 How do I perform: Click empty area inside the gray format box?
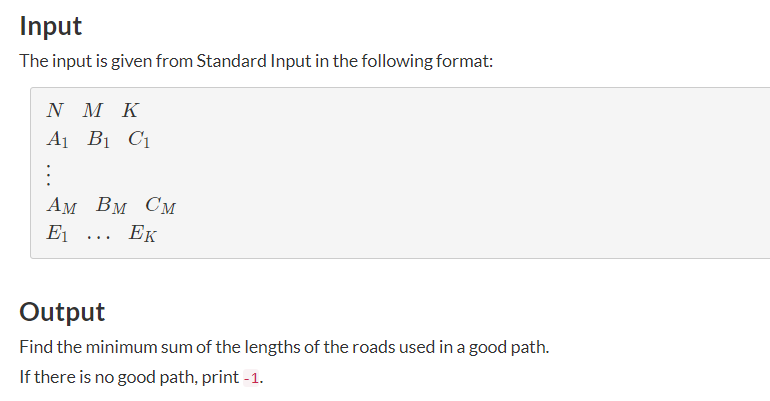tap(442, 172)
